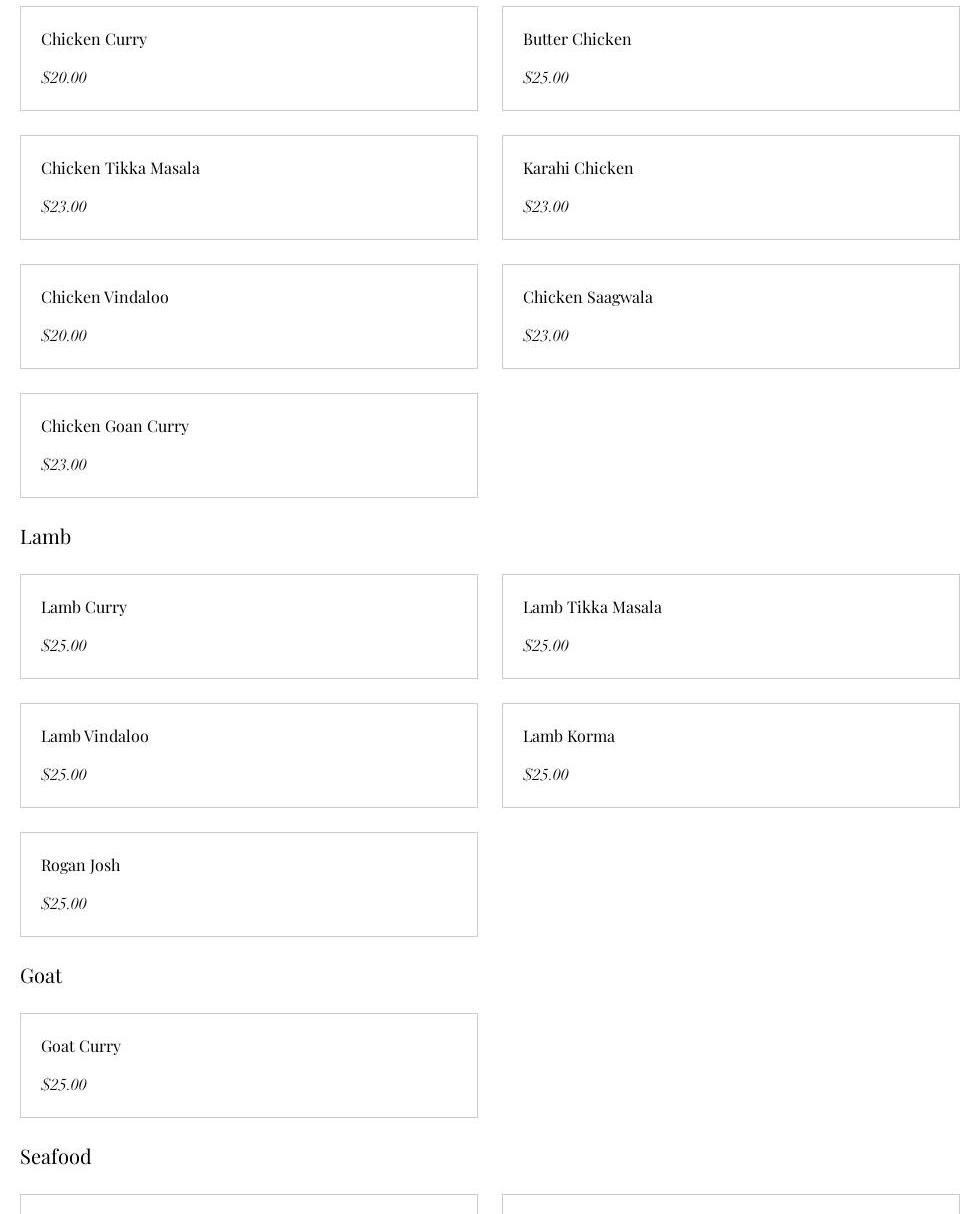Select the Chicken Curry menu item
The width and height of the screenshot is (965, 1214).
[x=249, y=58]
